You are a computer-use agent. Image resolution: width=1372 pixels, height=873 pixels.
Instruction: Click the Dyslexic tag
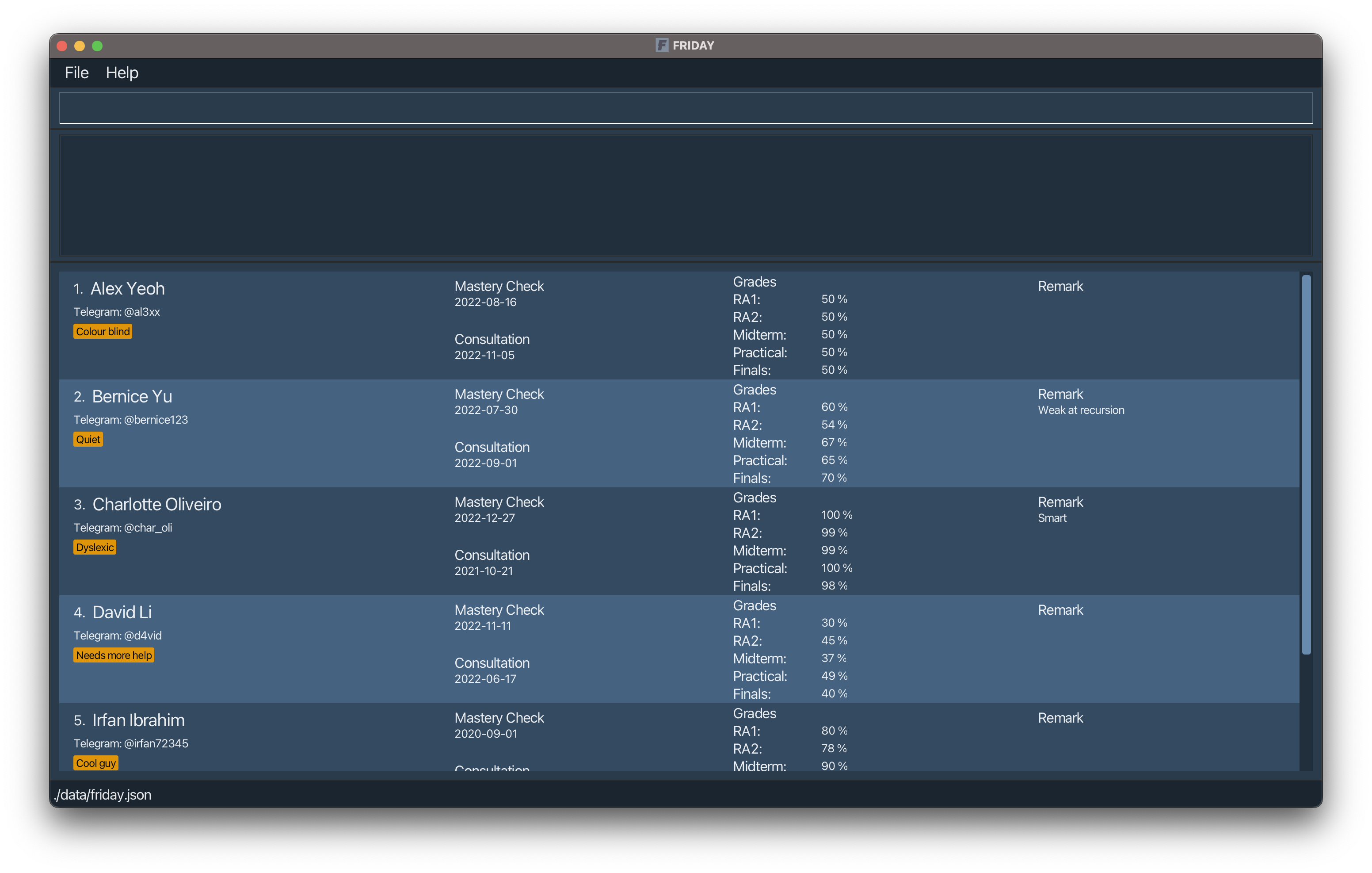pos(95,548)
